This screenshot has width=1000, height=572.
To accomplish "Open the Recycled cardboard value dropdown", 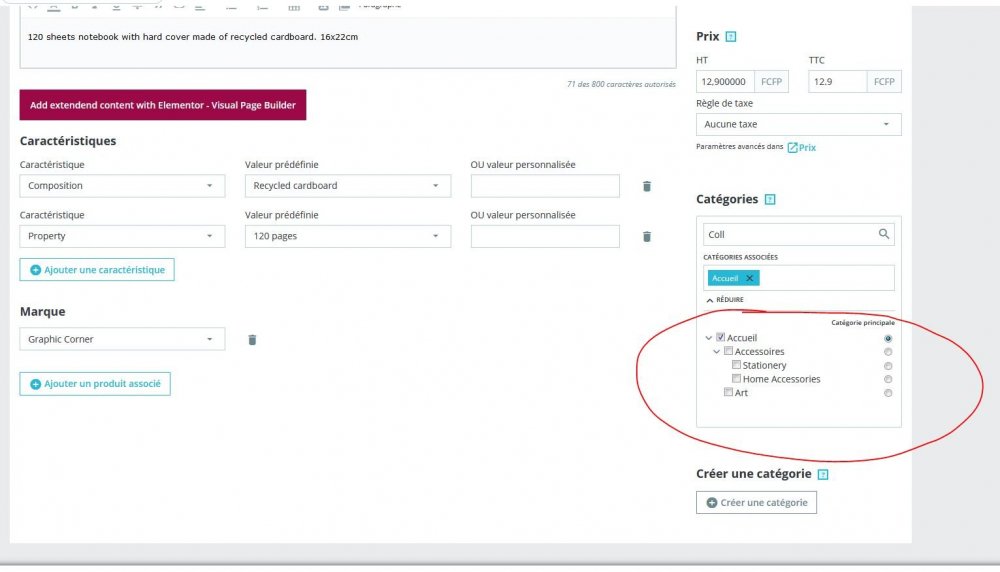I will [347, 186].
